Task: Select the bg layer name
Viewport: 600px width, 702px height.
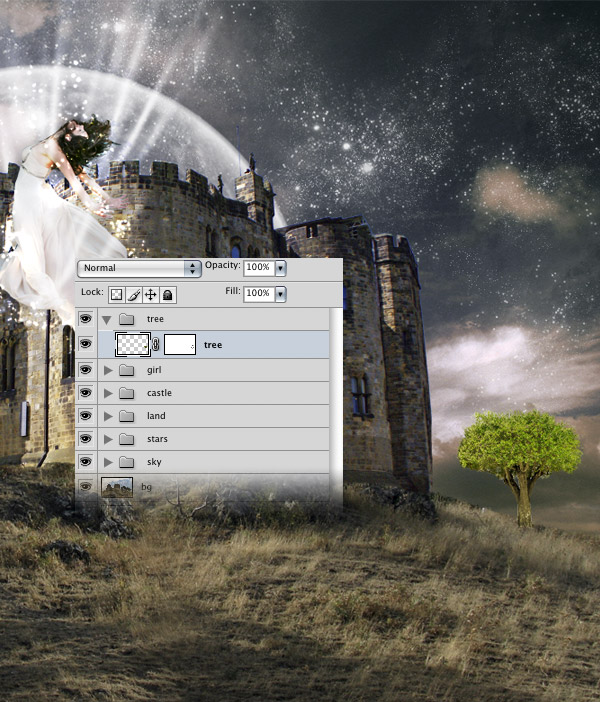Action: (x=146, y=487)
